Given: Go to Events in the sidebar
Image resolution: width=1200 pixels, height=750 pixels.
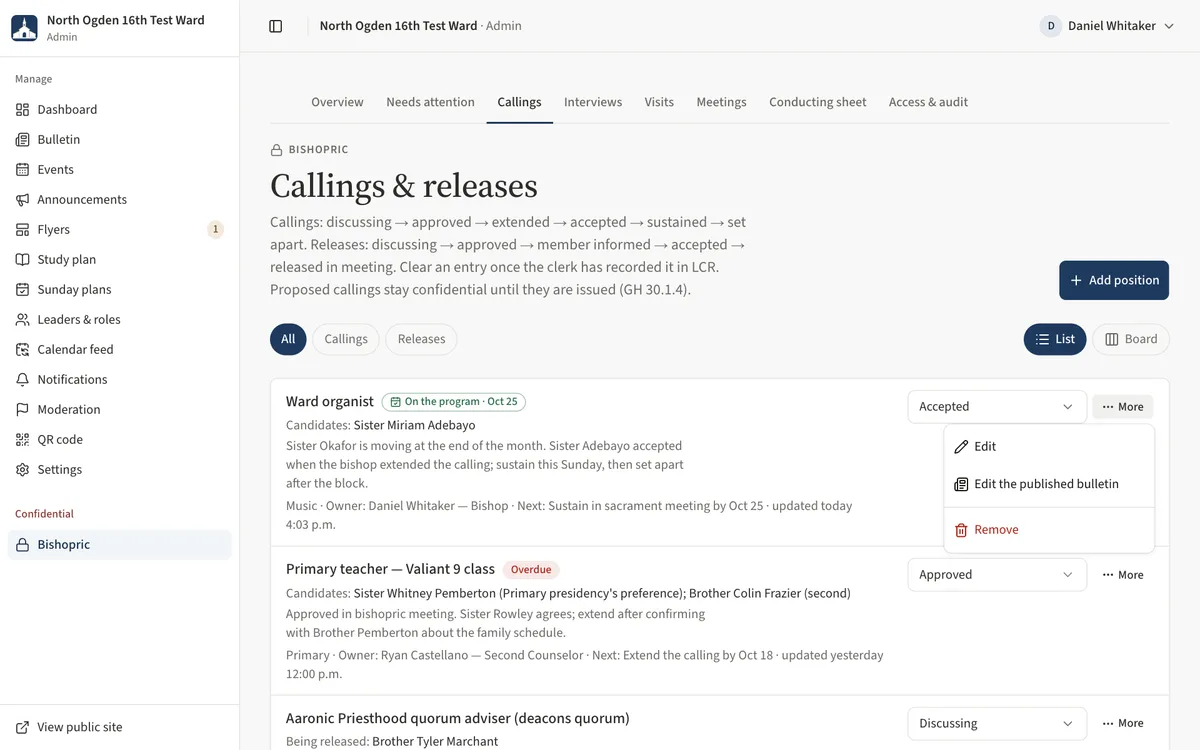Looking at the screenshot, I should point(120,169).
